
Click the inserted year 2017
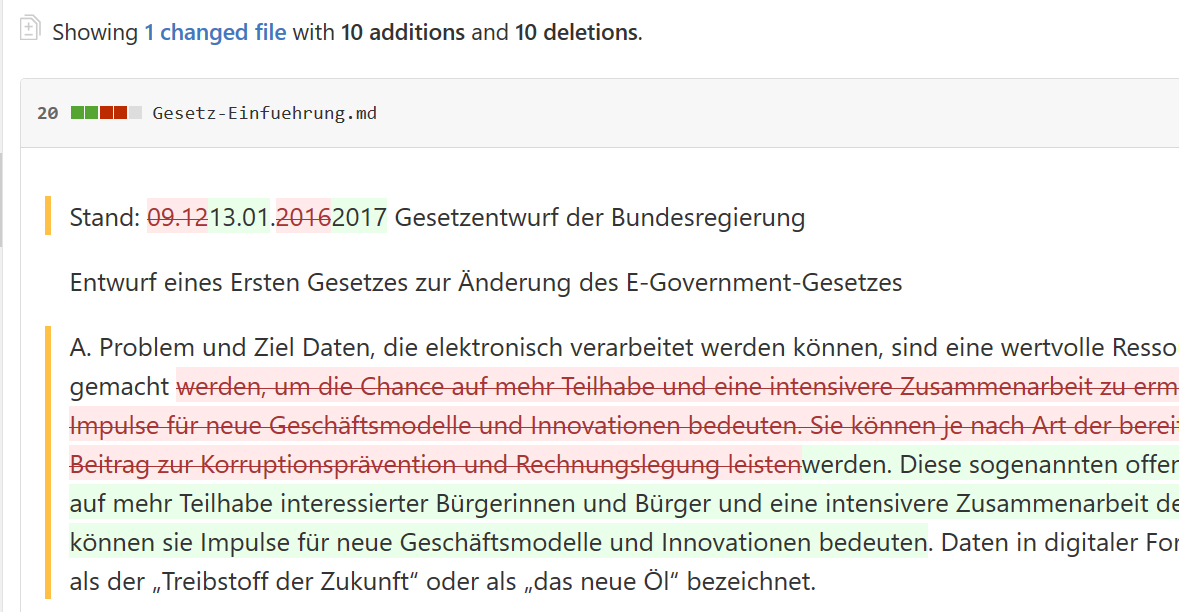(x=359, y=217)
